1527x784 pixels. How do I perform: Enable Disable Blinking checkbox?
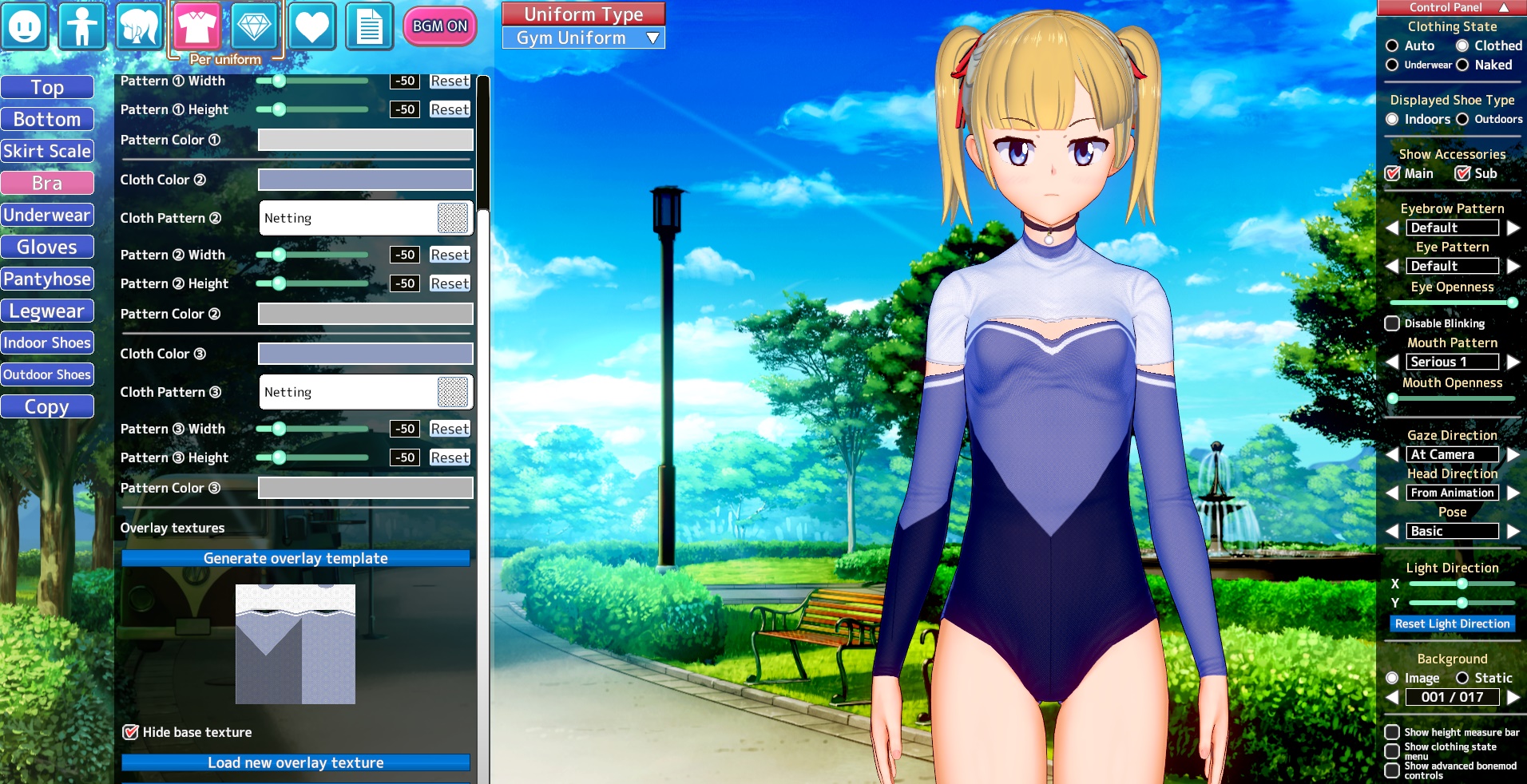point(1392,323)
